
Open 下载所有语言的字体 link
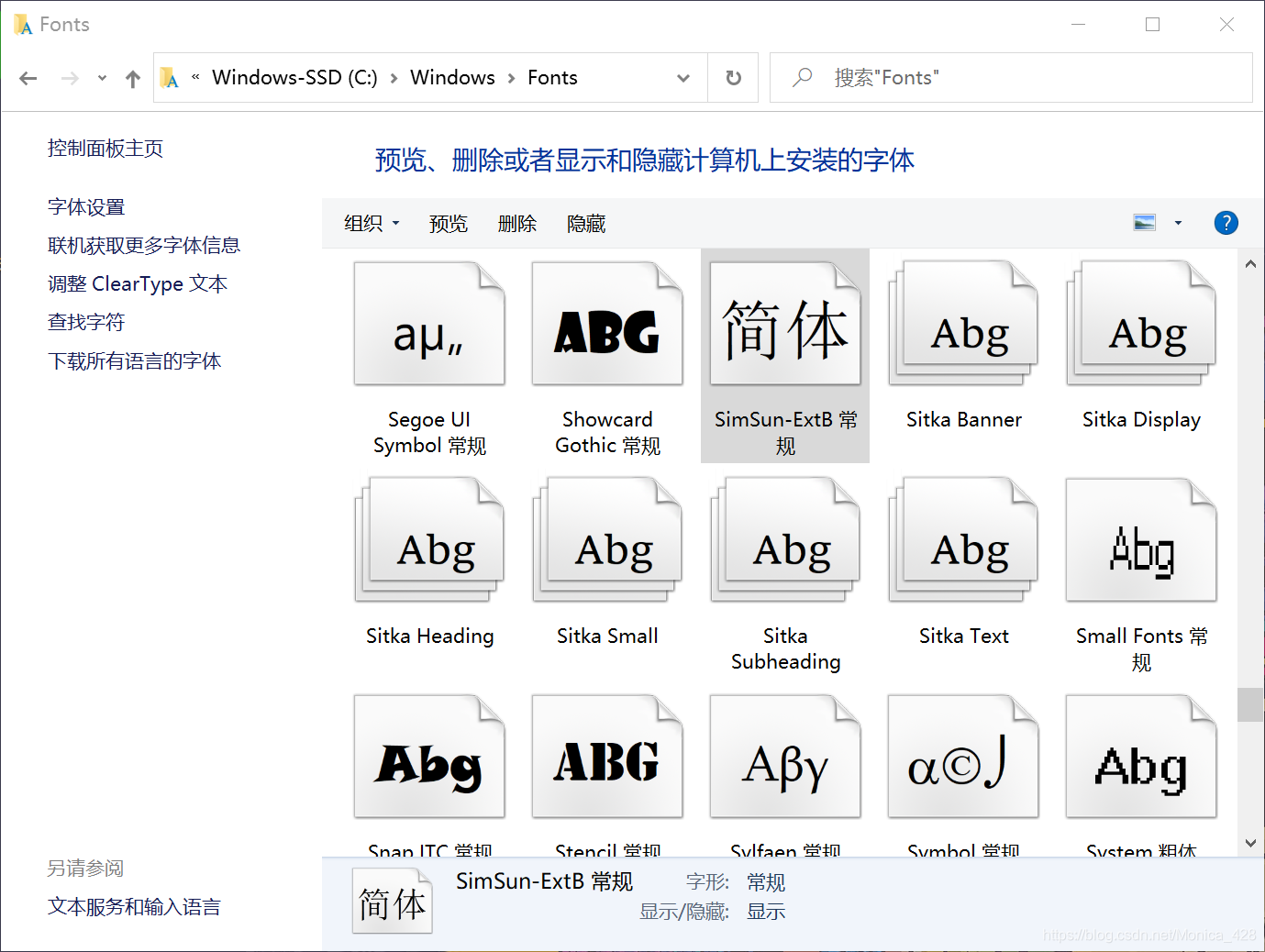(134, 360)
